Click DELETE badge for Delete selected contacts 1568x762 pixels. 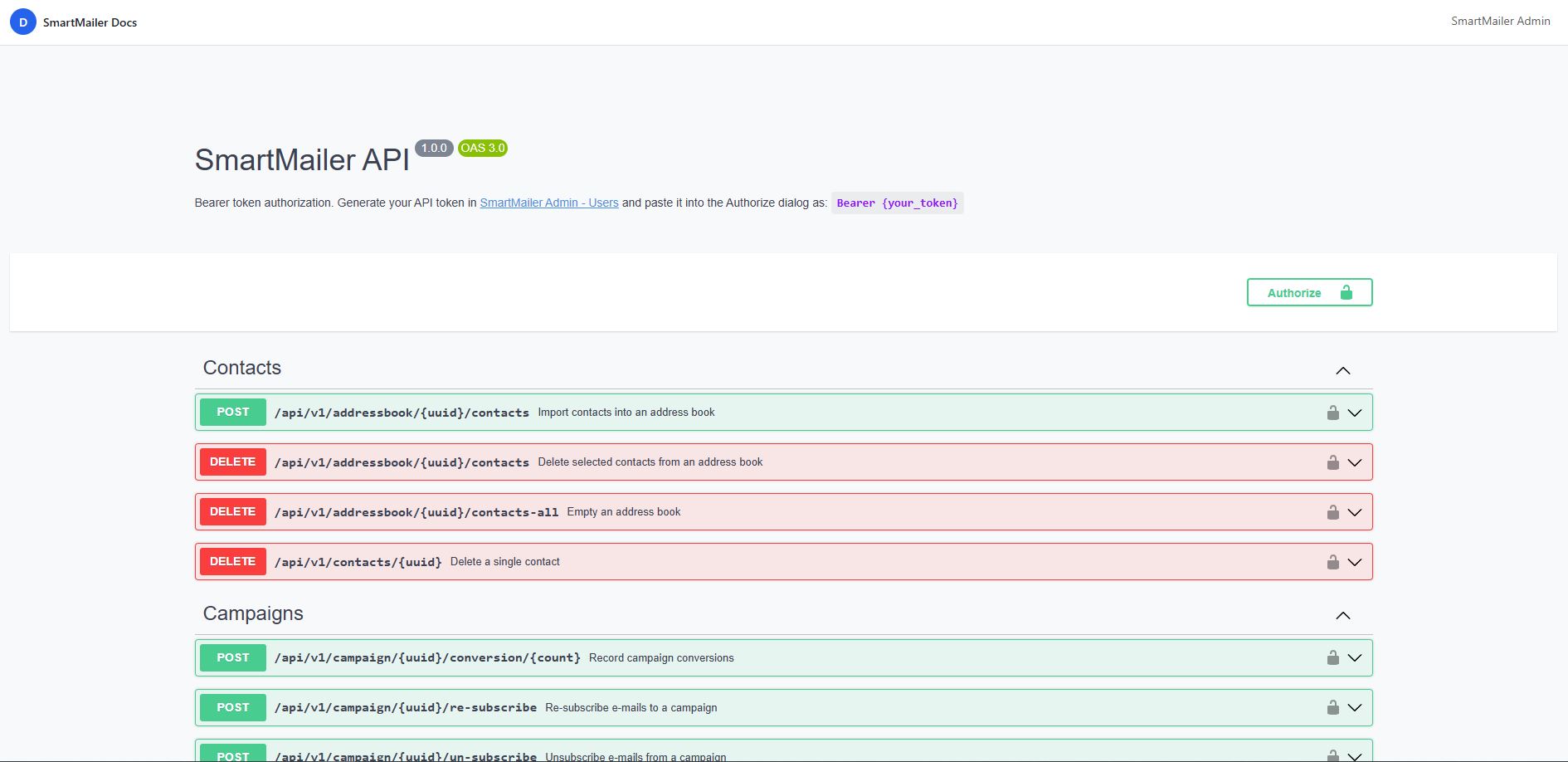pyautogui.click(x=233, y=462)
